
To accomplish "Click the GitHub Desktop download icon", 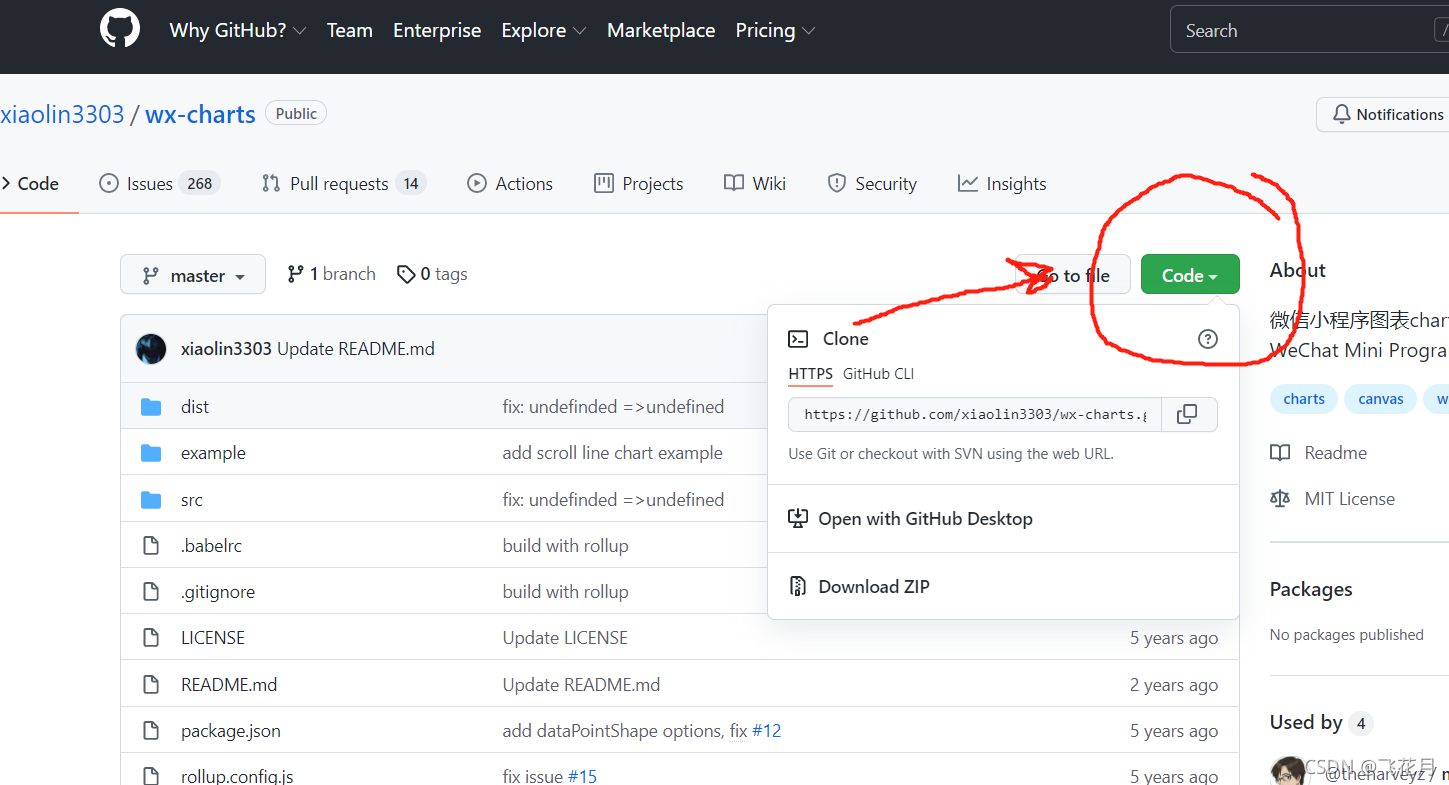I will point(797,519).
